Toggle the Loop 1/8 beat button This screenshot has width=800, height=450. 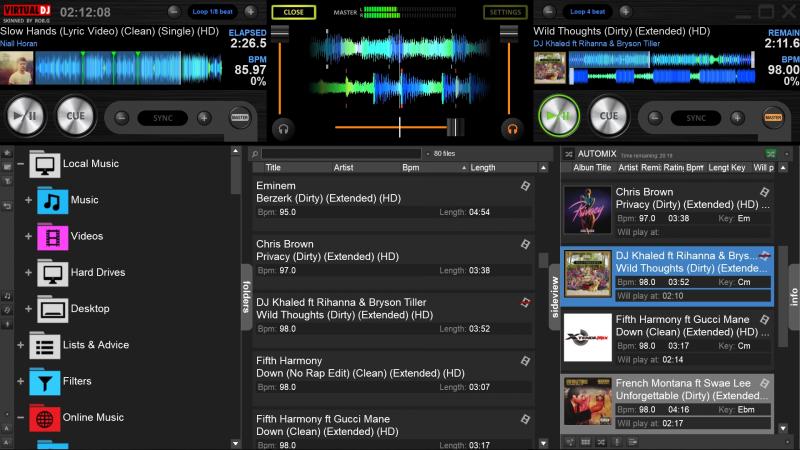coord(212,11)
